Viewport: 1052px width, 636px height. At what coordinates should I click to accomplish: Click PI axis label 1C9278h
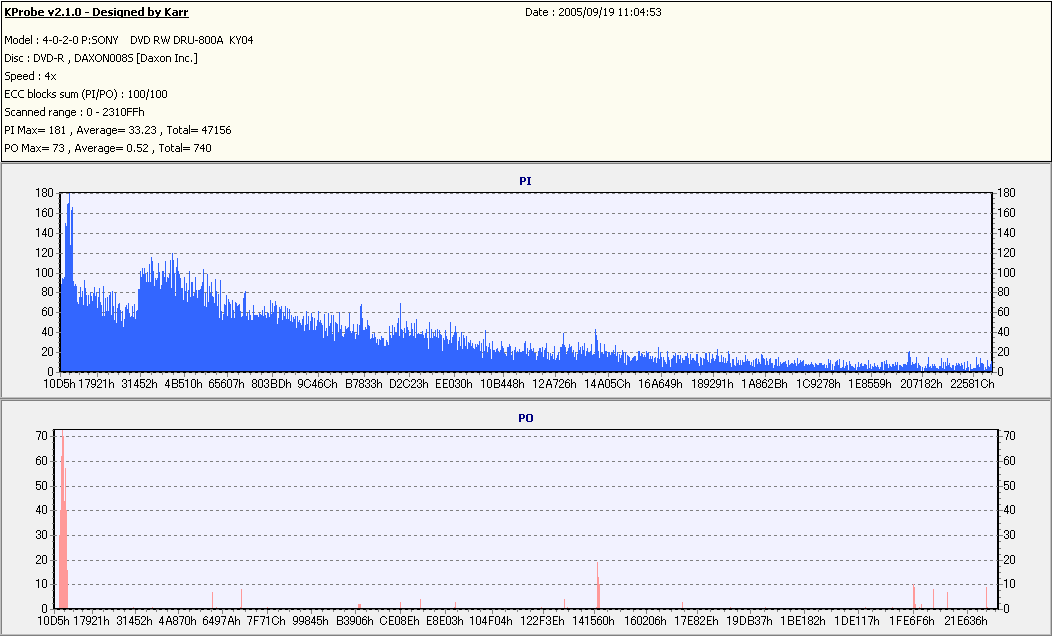[x=818, y=384]
